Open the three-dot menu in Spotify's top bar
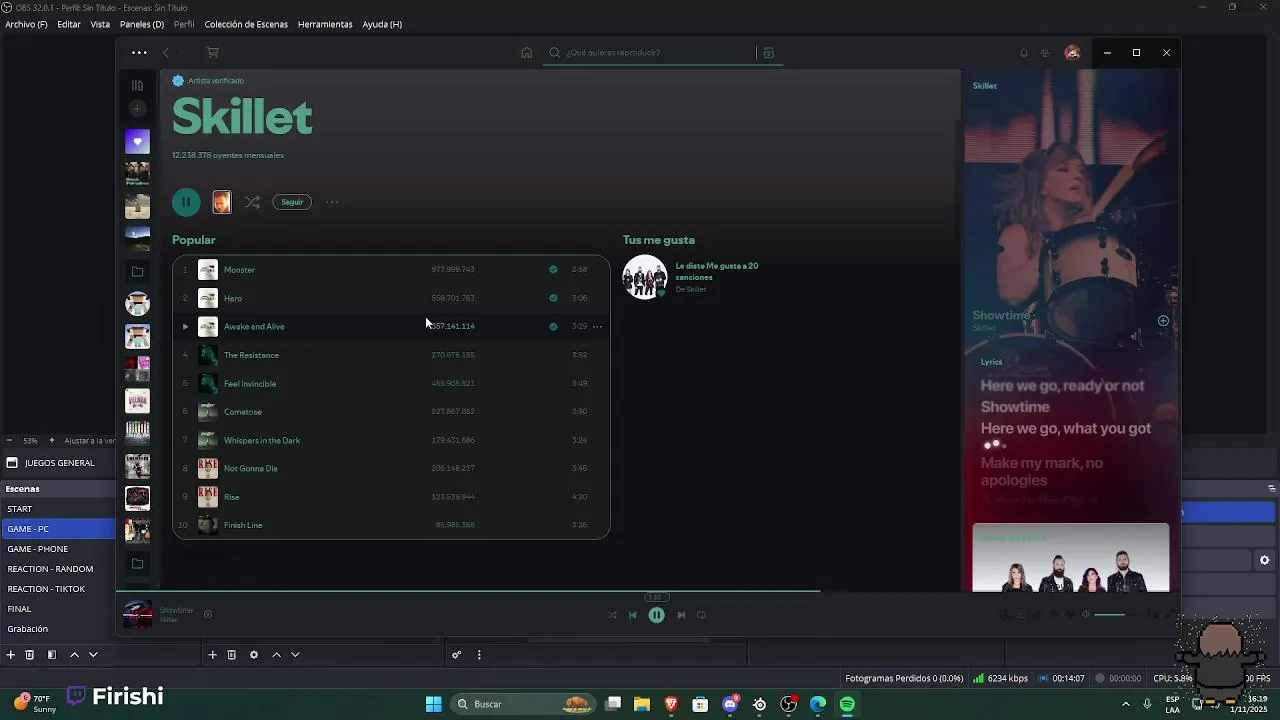Screen dimensions: 1280x720 pyautogui.click(x=139, y=52)
